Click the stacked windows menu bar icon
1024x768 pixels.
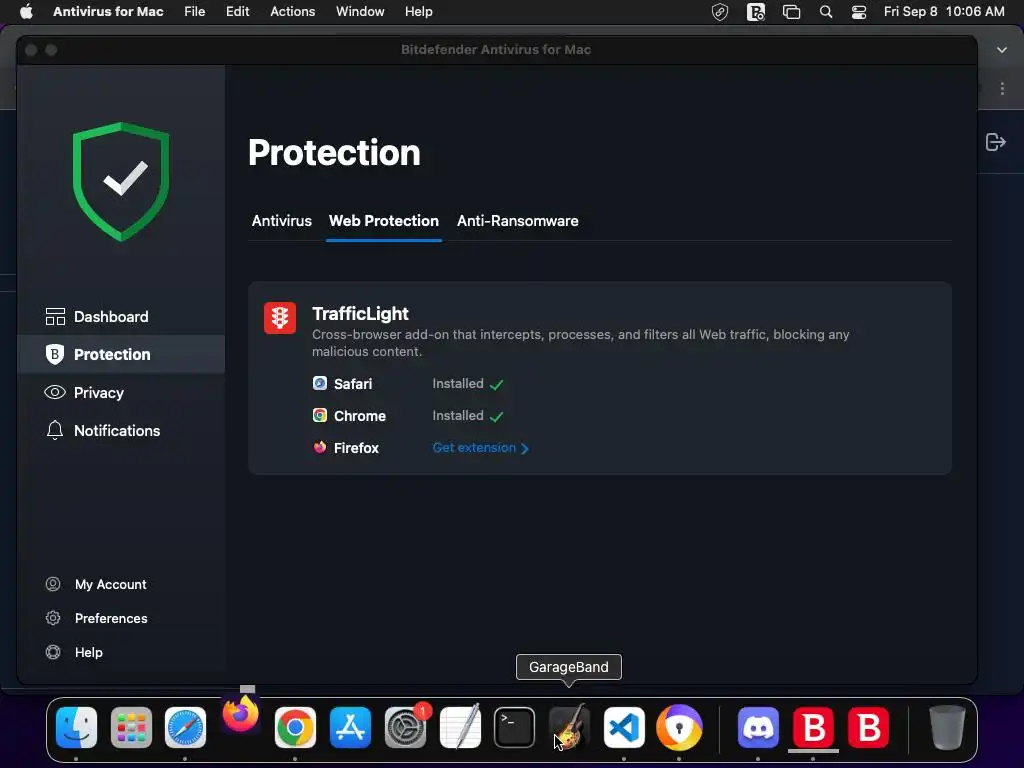(x=792, y=12)
